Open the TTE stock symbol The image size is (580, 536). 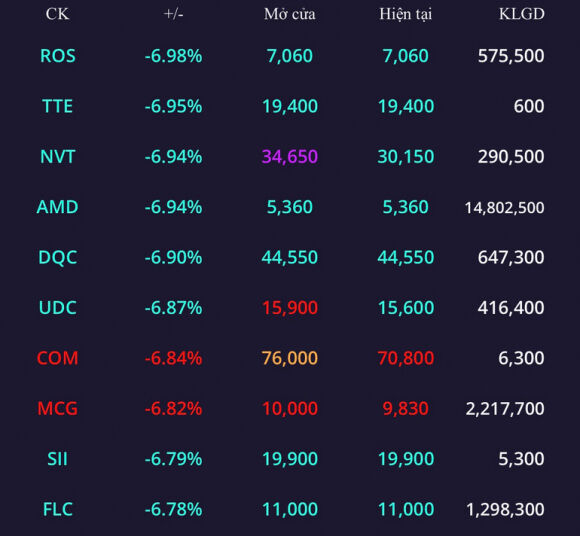click(58, 107)
